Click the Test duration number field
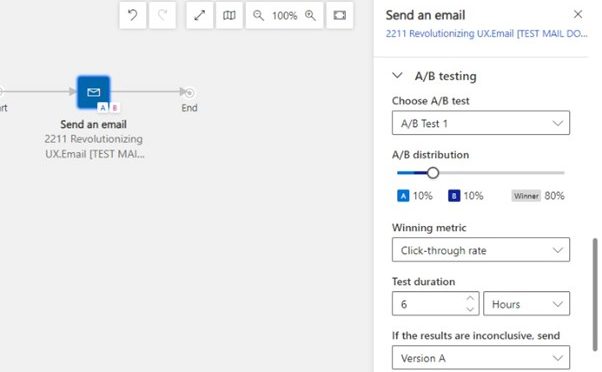This screenshot has height=372, width=602. (x=435, y=304)
